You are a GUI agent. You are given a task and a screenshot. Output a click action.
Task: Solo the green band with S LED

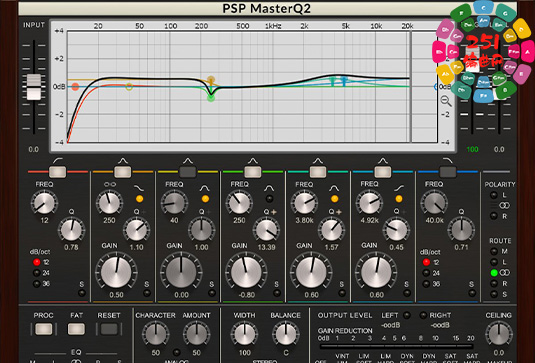[277, 293]
